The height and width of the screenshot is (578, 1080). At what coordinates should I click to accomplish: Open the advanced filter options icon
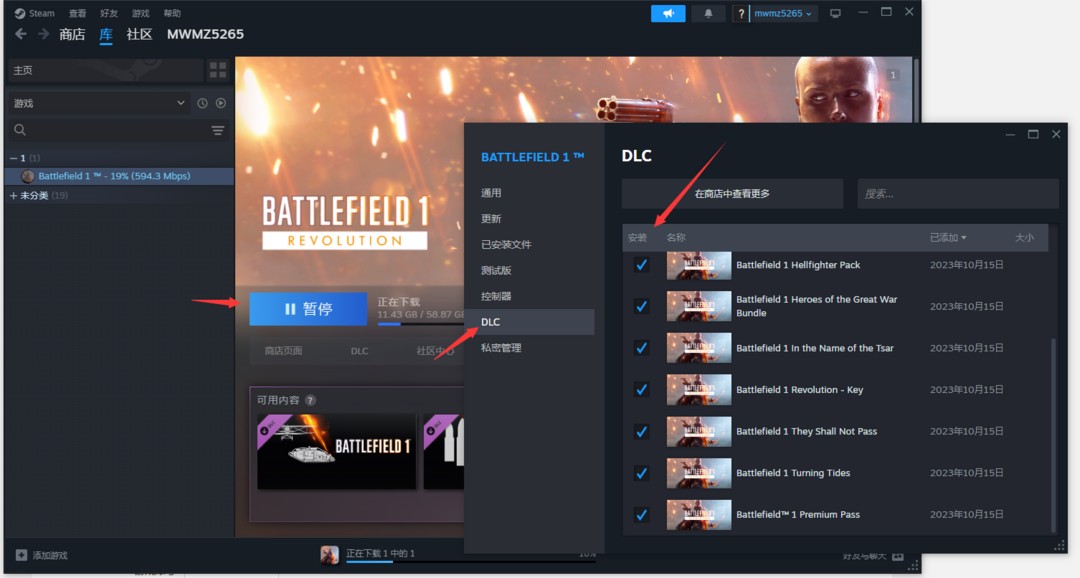tap(218, 130)
